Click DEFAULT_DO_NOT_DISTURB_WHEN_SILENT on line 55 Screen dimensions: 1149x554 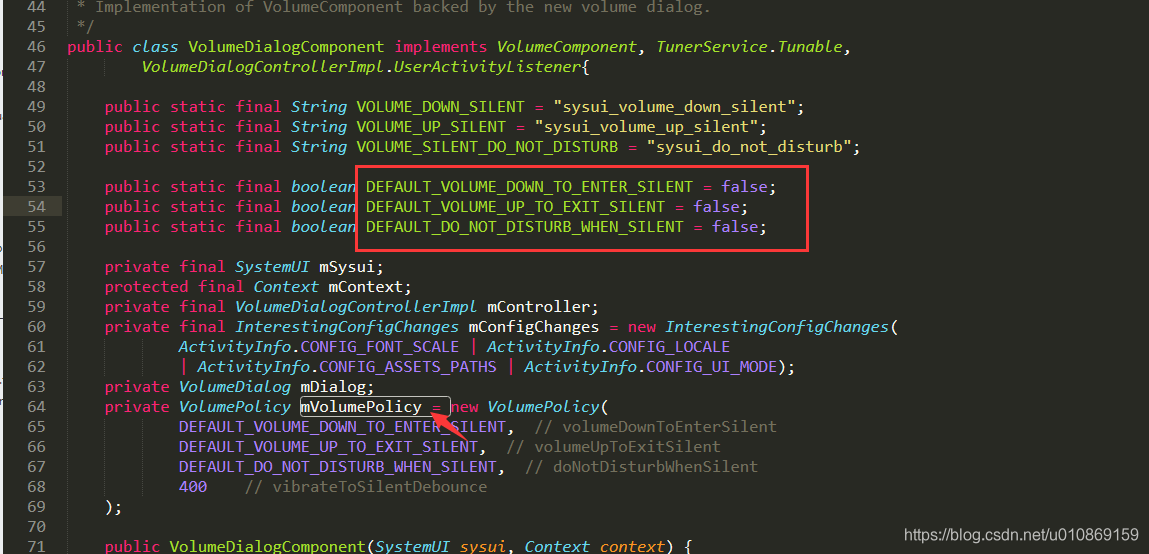pyautogui.click(x=525, y=227)
